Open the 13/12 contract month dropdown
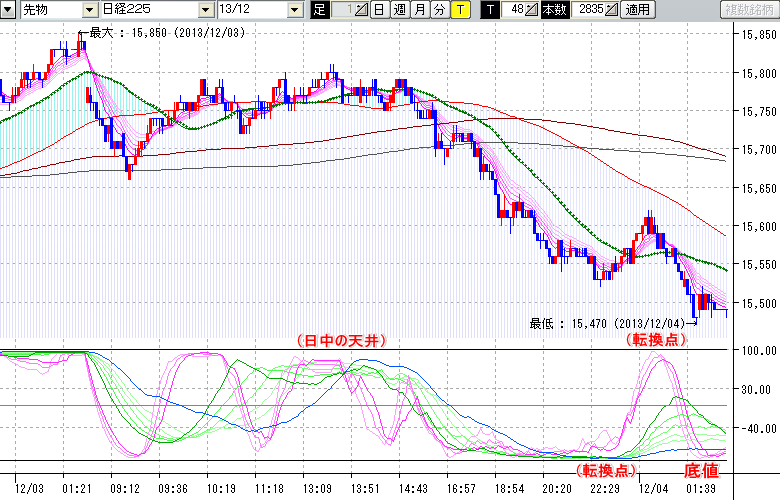Image resolution: width=780 pixels, height=500 pixels. point(294,10)
